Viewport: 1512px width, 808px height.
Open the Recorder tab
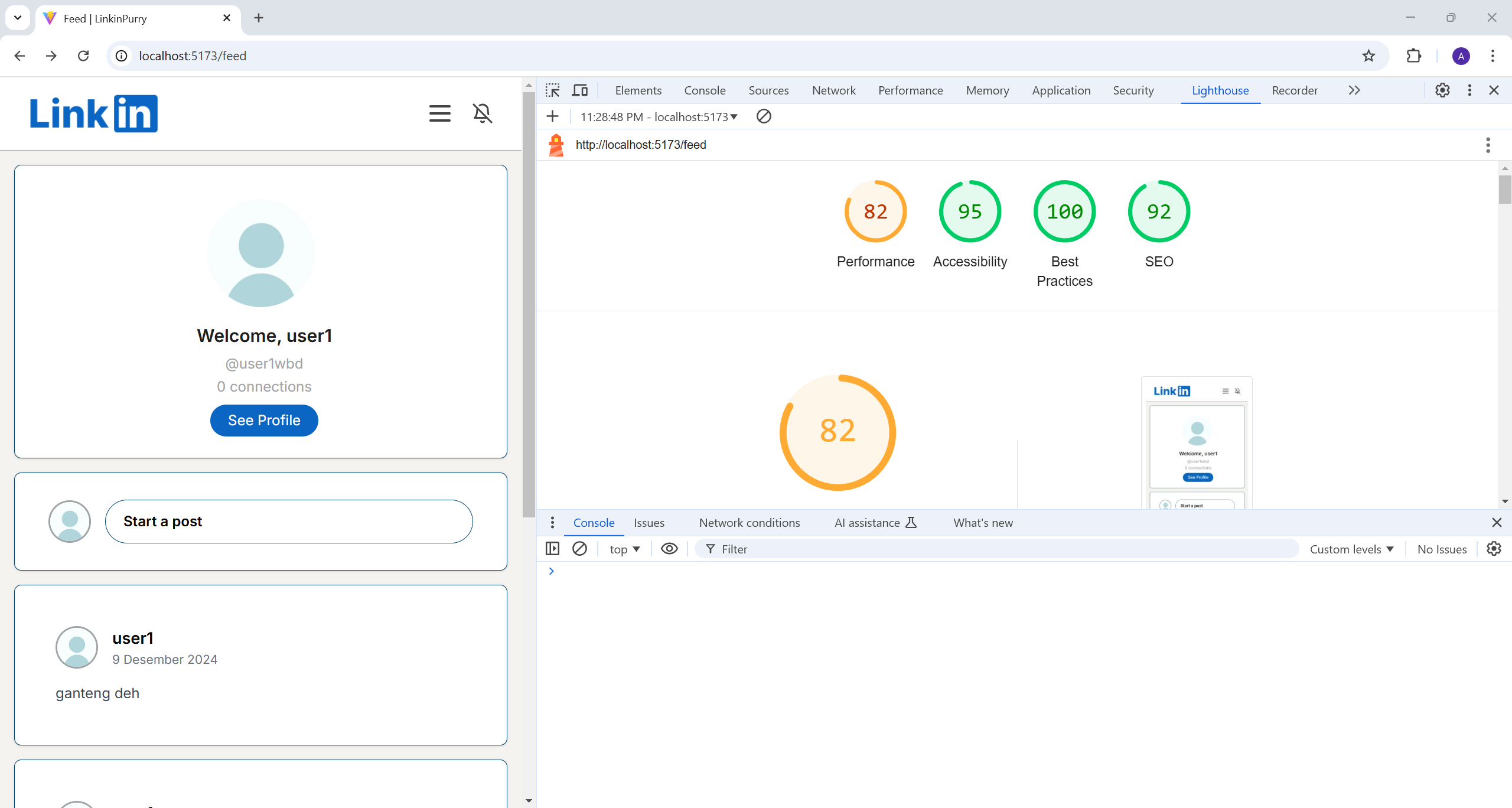pos(1295,90)
